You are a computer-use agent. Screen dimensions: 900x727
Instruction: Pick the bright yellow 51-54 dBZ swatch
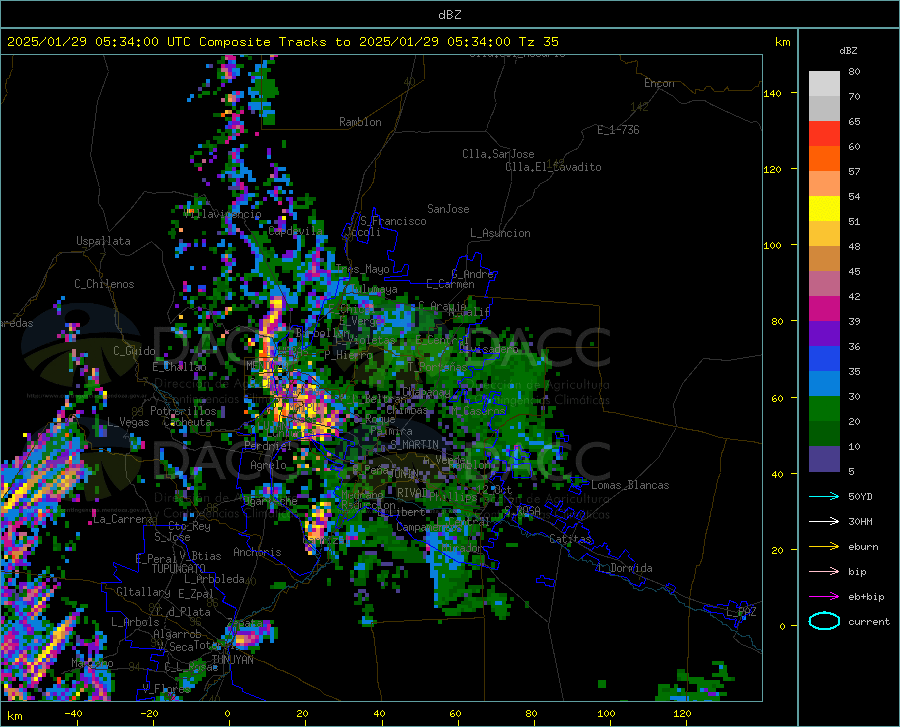click(824, 209)
